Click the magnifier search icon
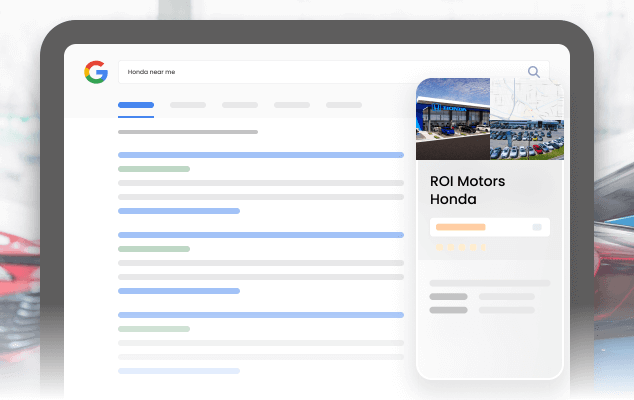 point(534,72)
